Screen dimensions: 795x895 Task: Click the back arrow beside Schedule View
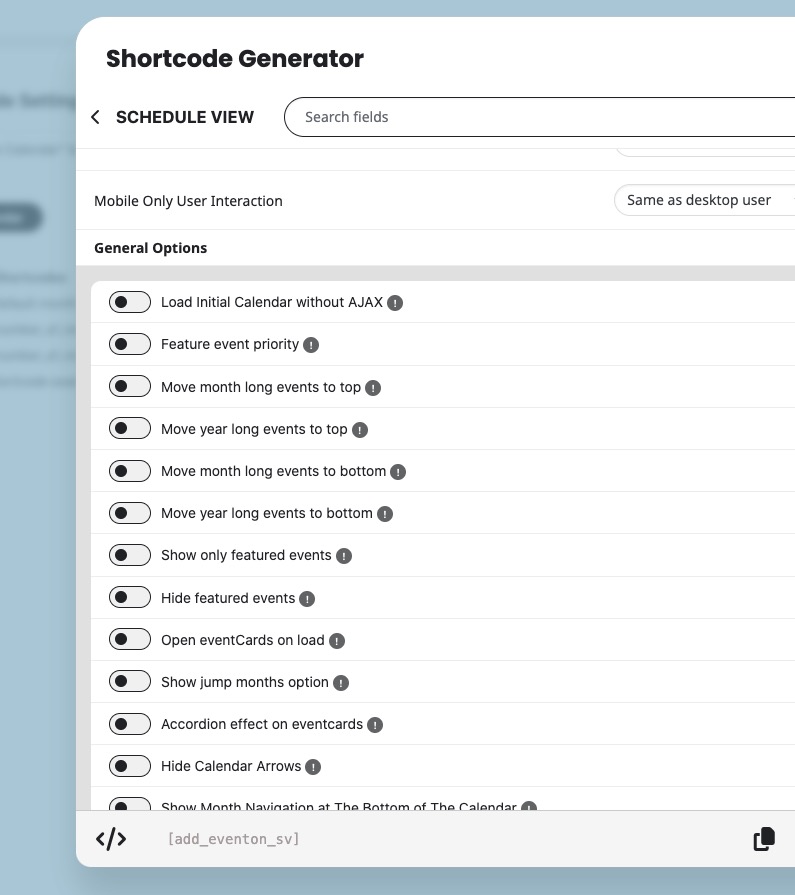click(95, 118)
